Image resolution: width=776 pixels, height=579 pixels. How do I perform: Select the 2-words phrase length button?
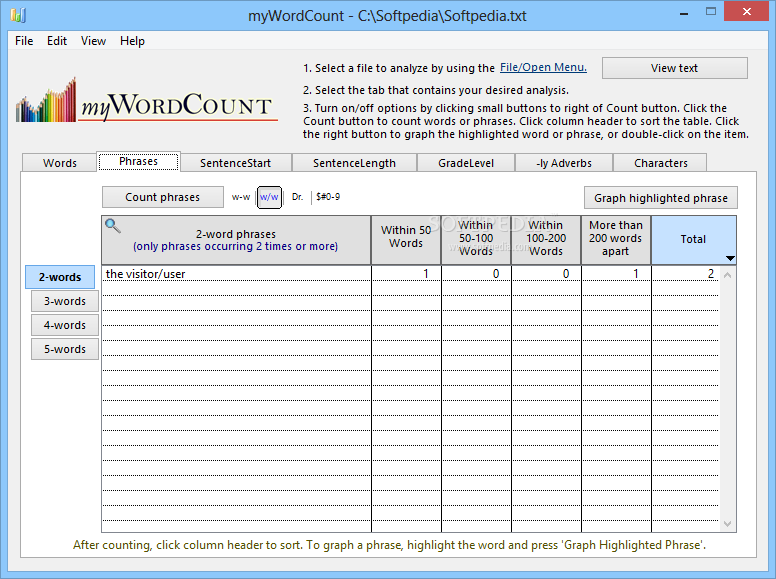[x=60, y=277]
